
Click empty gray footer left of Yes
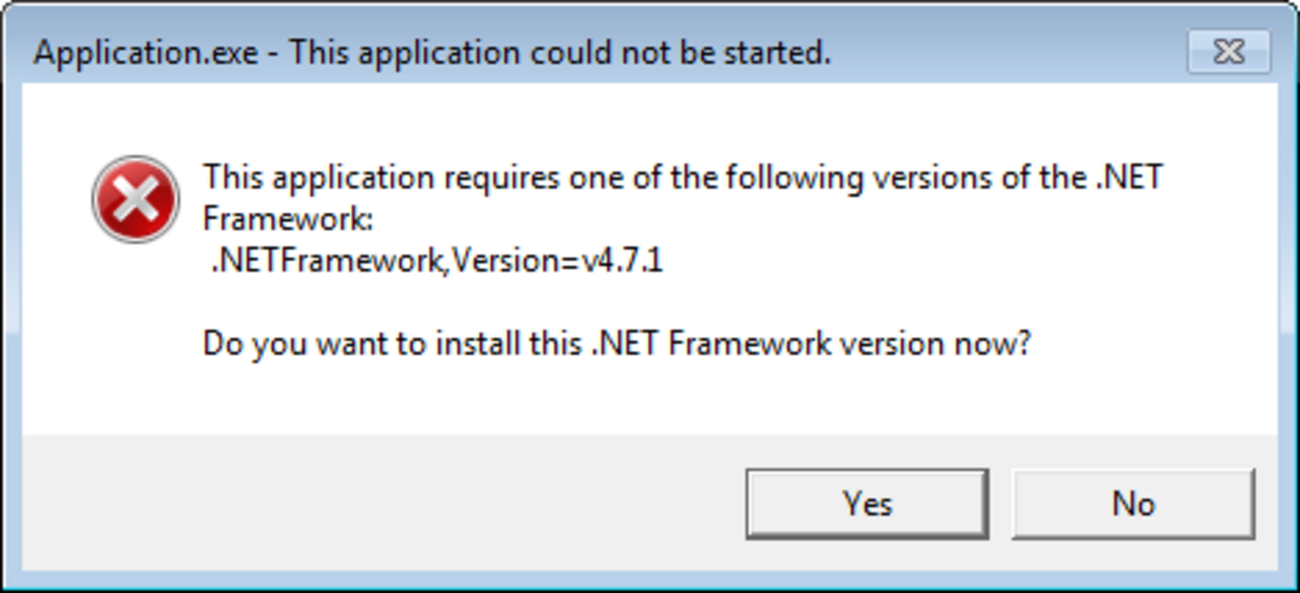coord(380,504)
